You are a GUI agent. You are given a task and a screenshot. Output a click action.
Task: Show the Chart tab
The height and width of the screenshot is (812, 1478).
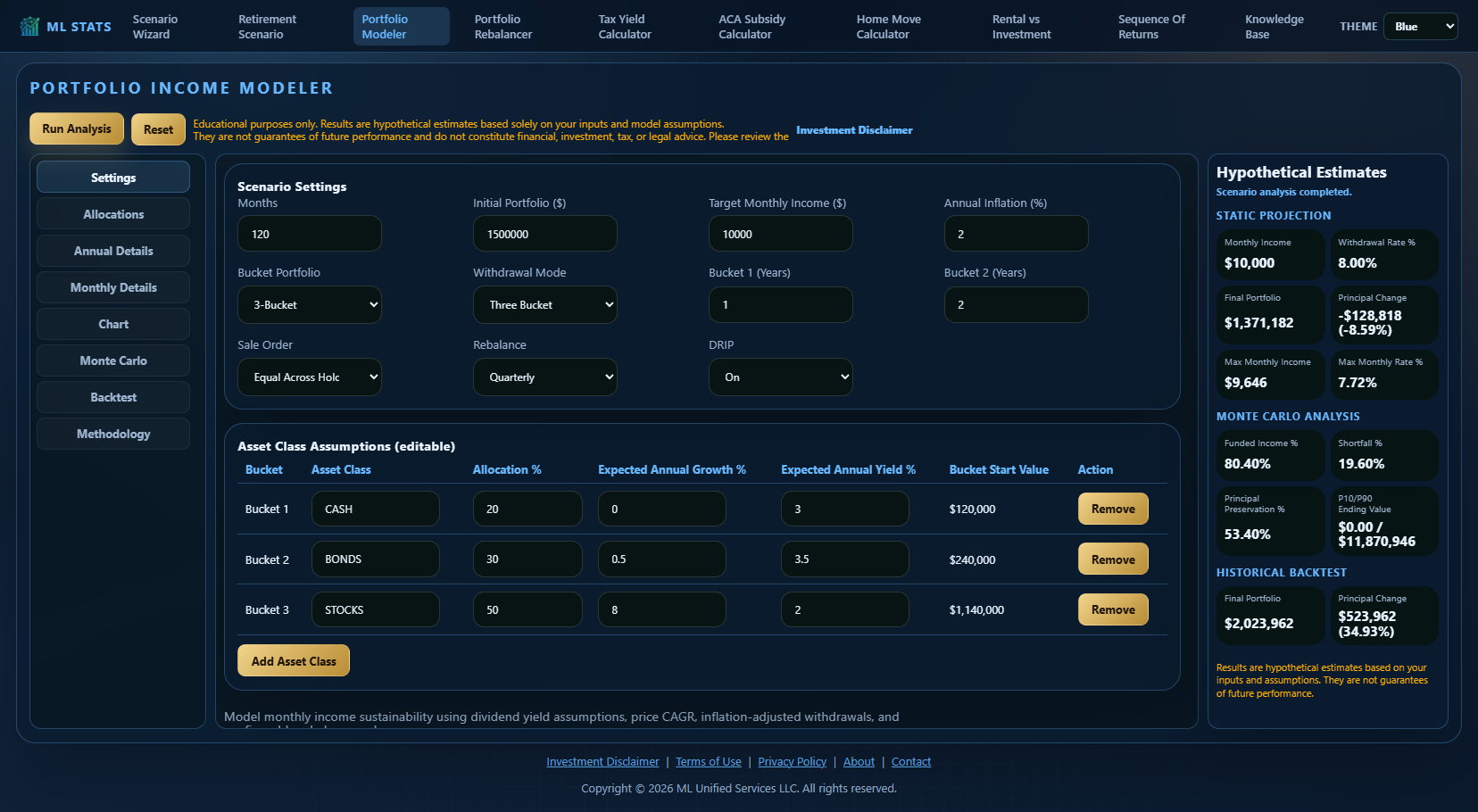tap(113, 324)
